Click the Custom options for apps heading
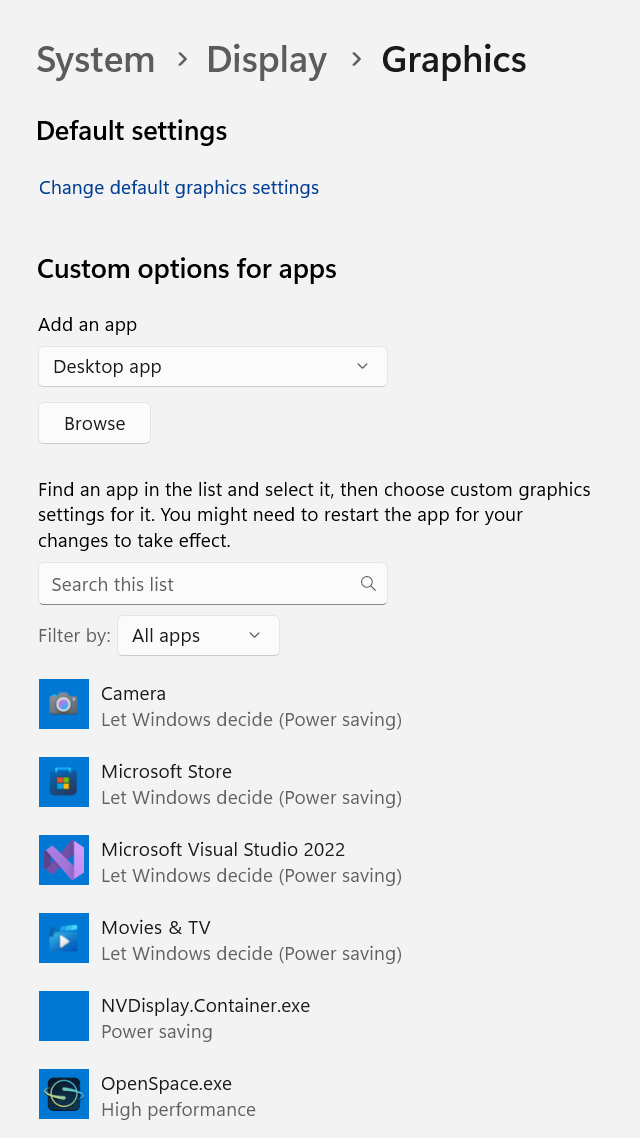Screen dimensions: 640x1138 tap(186, 269)
